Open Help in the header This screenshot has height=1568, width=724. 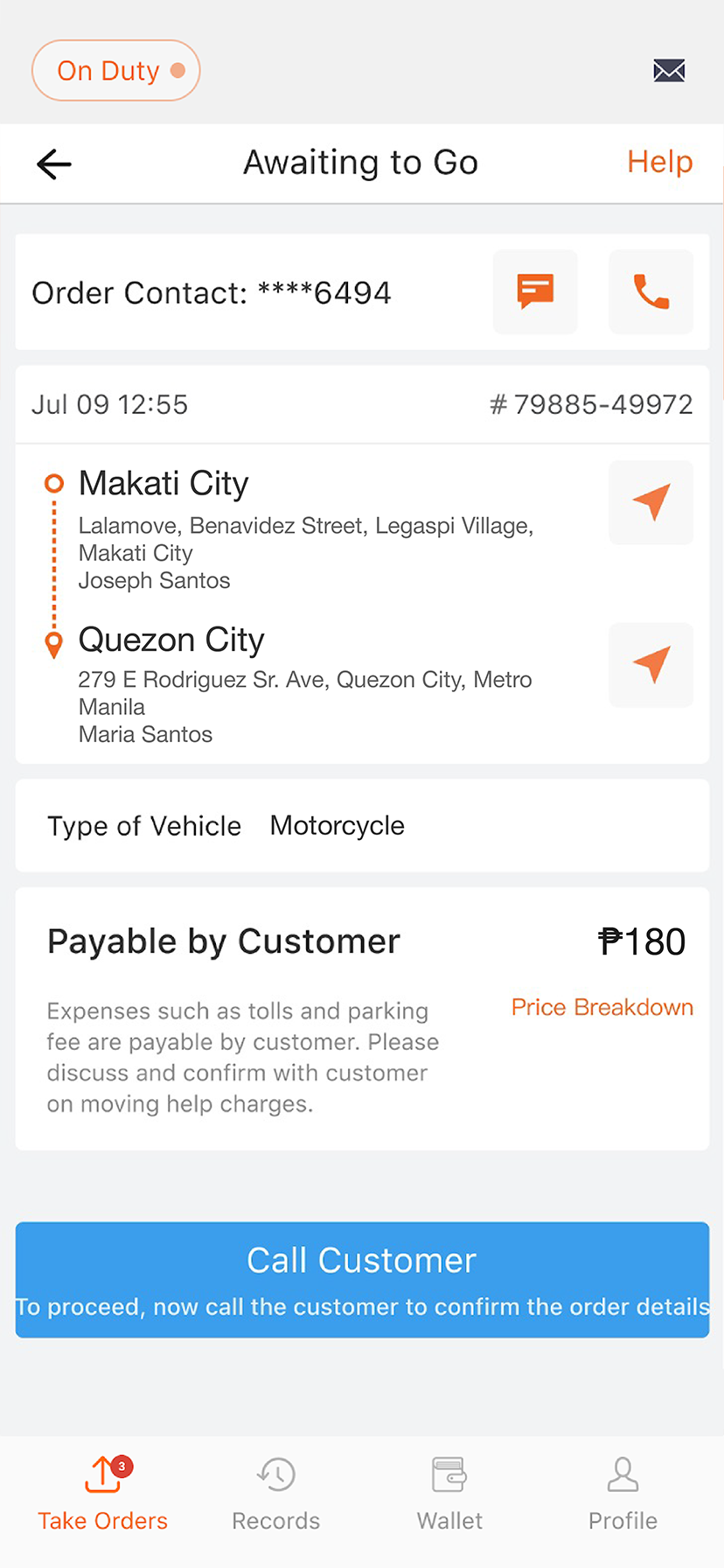pos(659,162)
